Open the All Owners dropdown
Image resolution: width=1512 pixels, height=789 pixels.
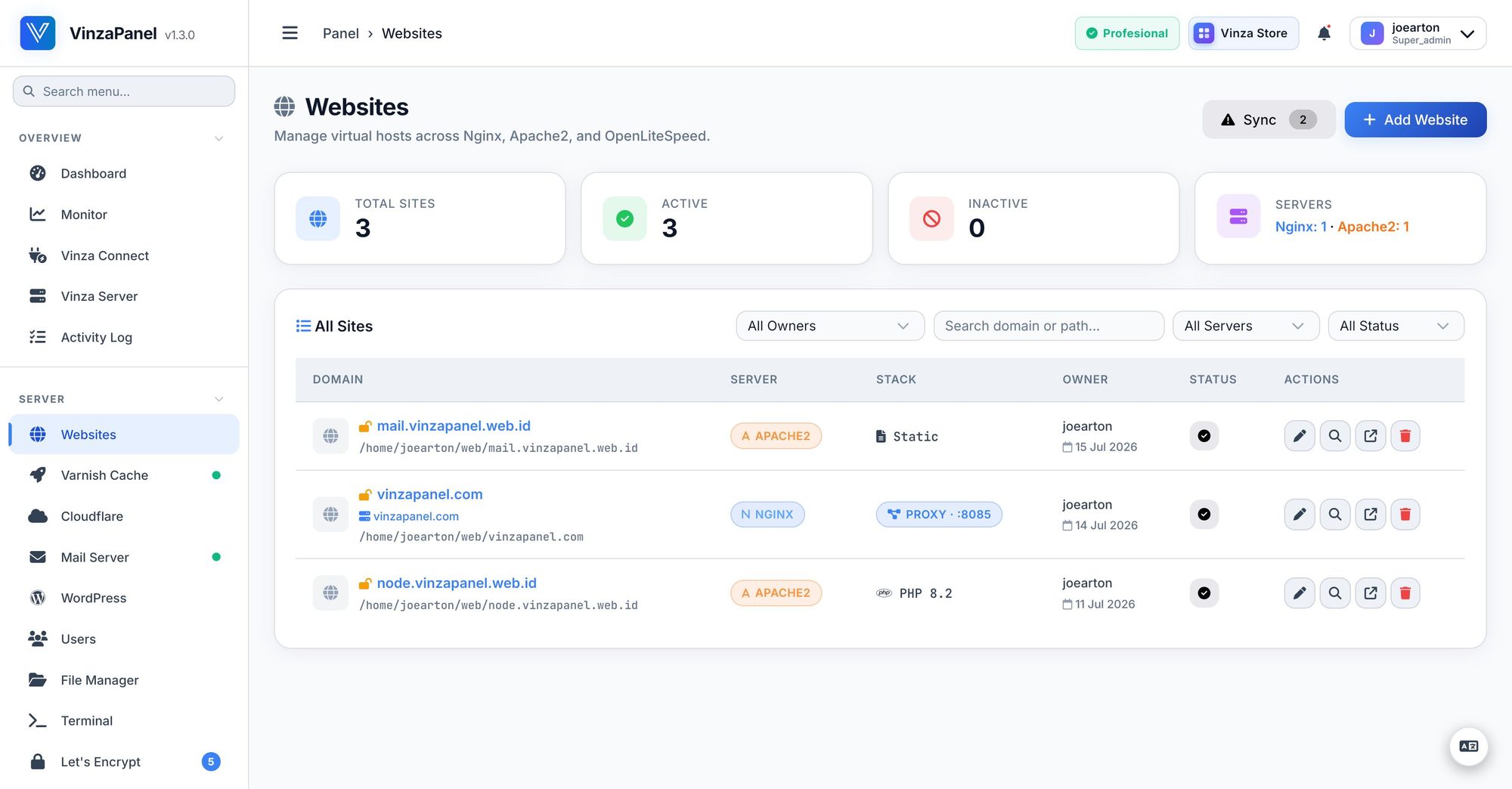click(830, 326)
